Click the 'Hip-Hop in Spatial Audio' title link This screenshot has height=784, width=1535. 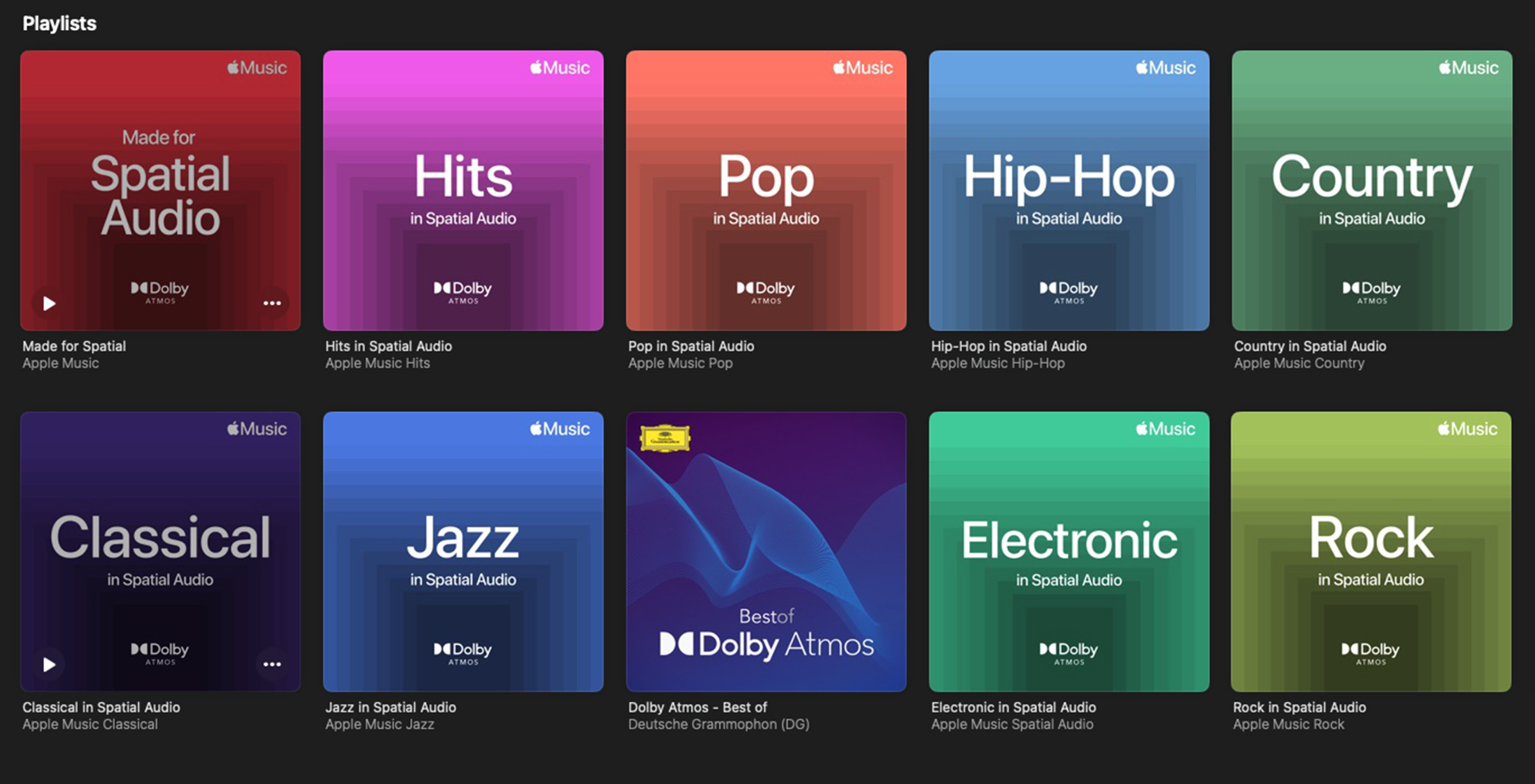click(1009, 346)
